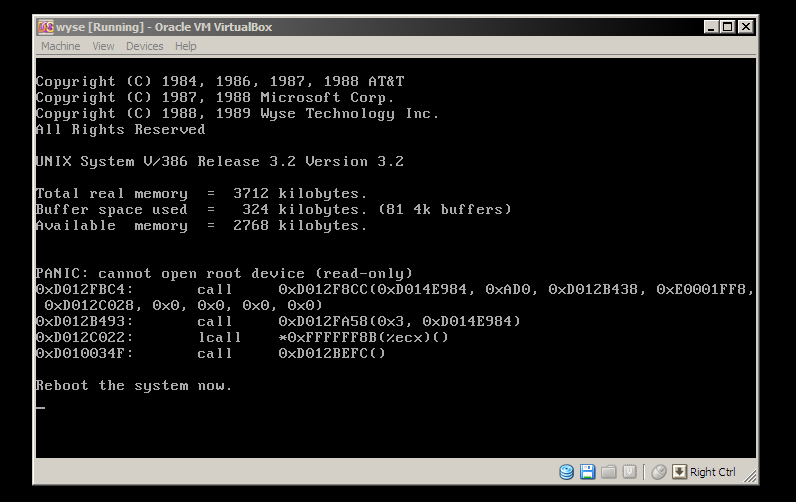The height and width of the screenshot is (502, 796).
Task: Click the virtualization chip status icon
Action: 629,472
